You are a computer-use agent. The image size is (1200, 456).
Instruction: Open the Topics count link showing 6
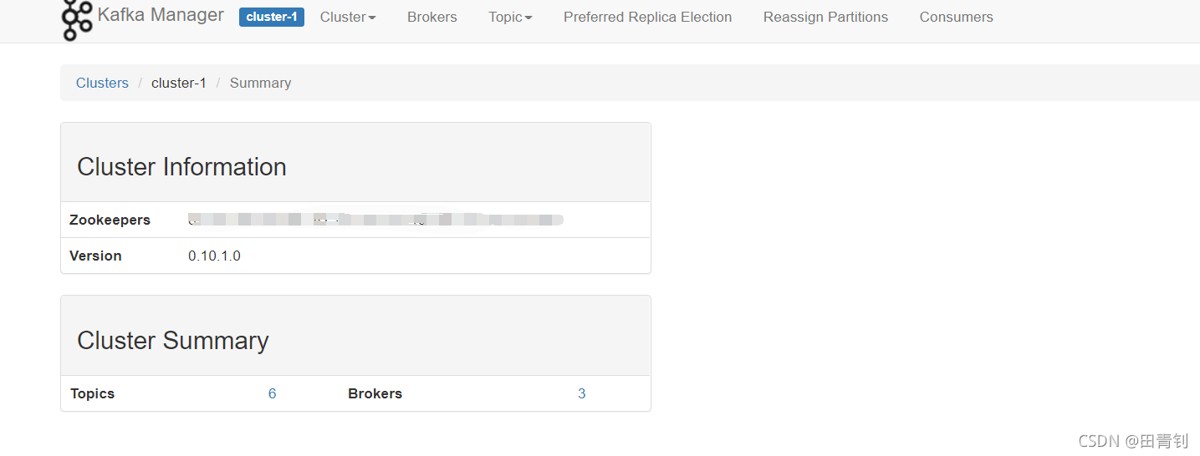(272, 394)
